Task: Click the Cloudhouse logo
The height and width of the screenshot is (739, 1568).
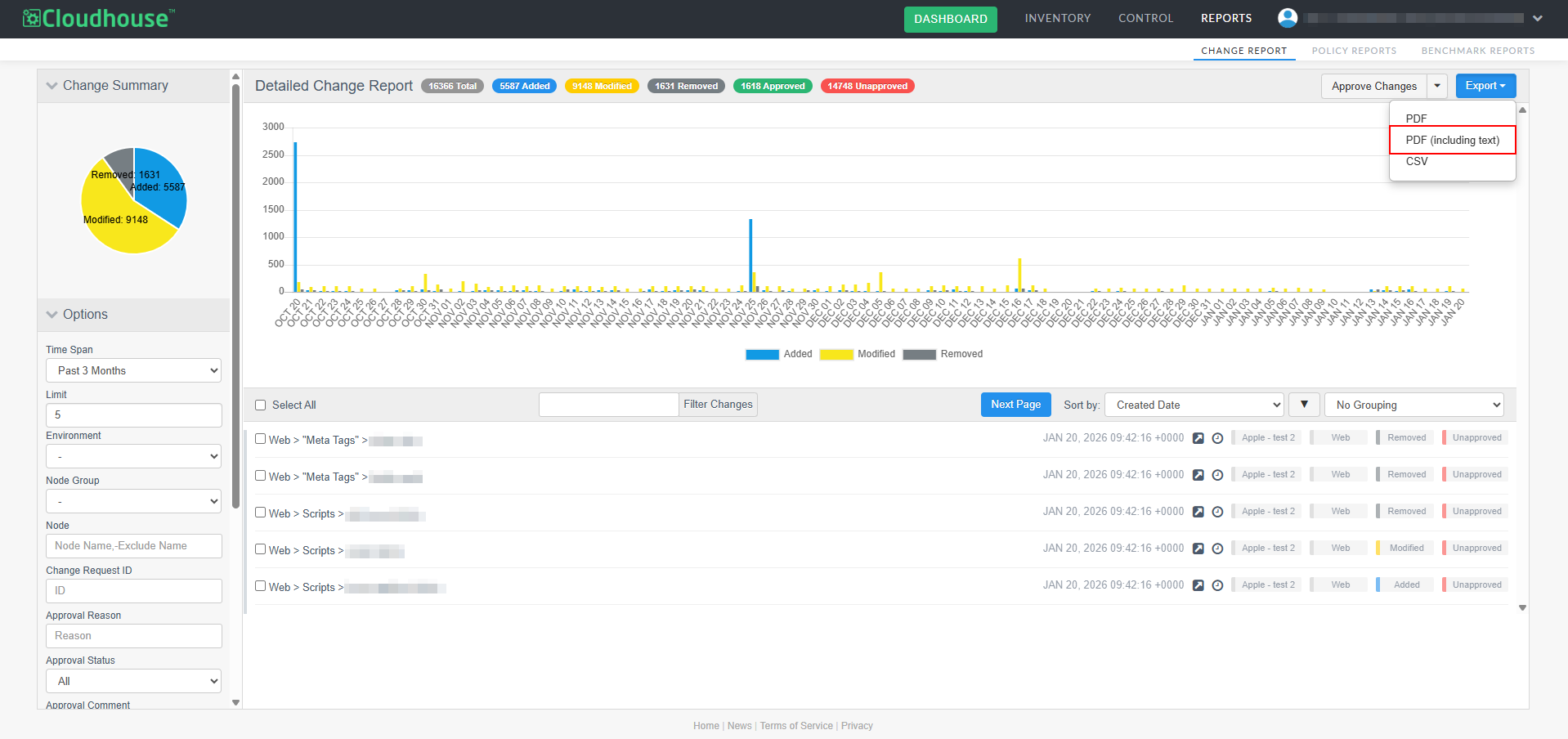Action: [x=99, y=18]
